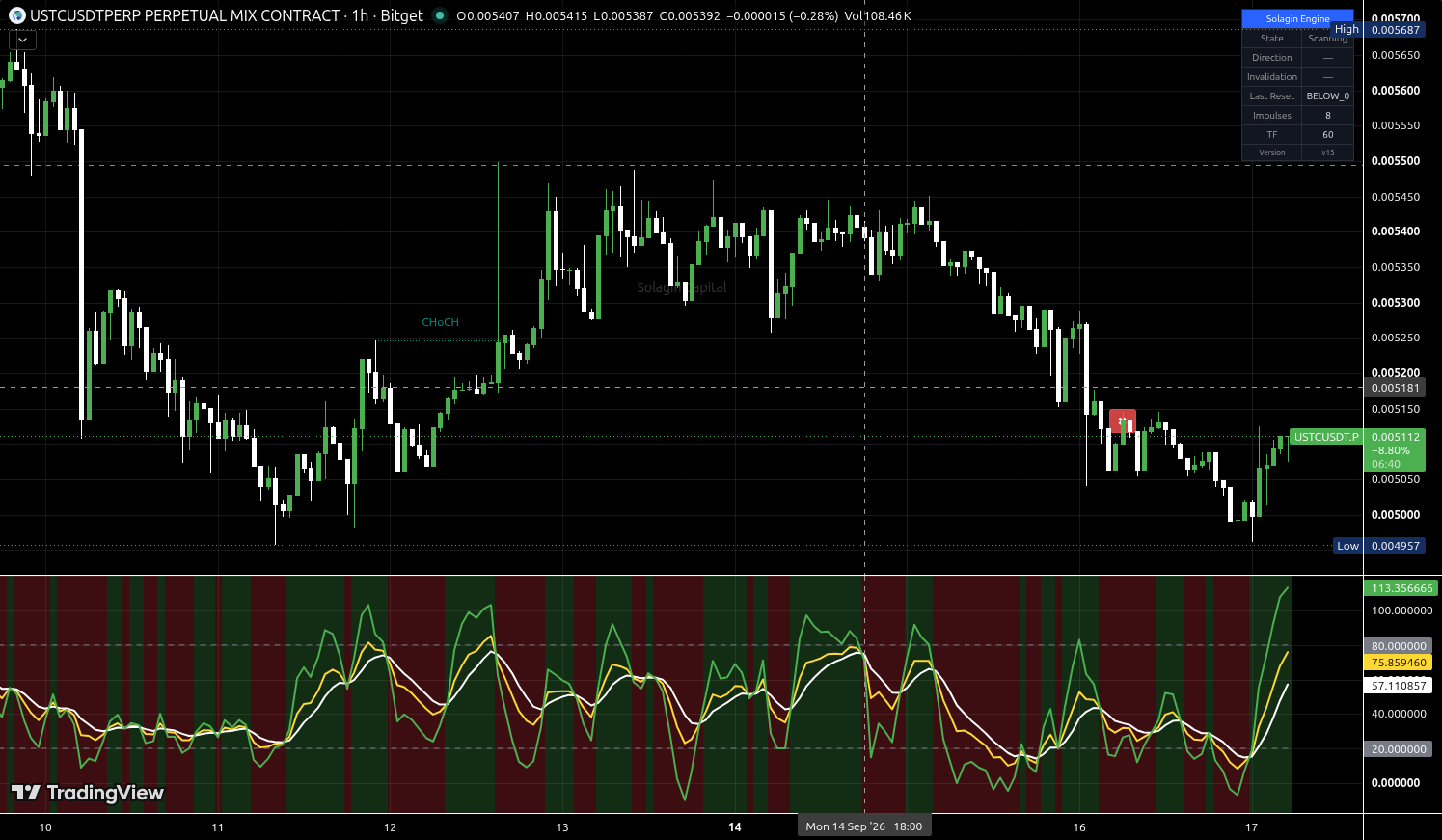Click the 0.005600 price scale label
Viewport: 1442px width, 840px height.
[x=1396, y=91]
